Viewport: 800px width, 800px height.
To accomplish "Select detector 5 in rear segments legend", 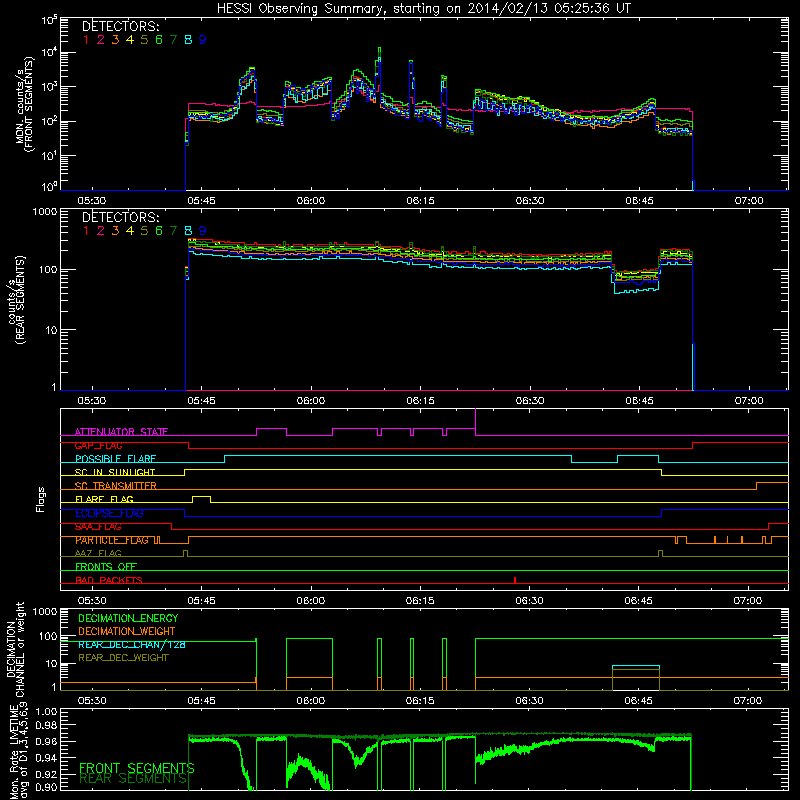I will (144, 231).
